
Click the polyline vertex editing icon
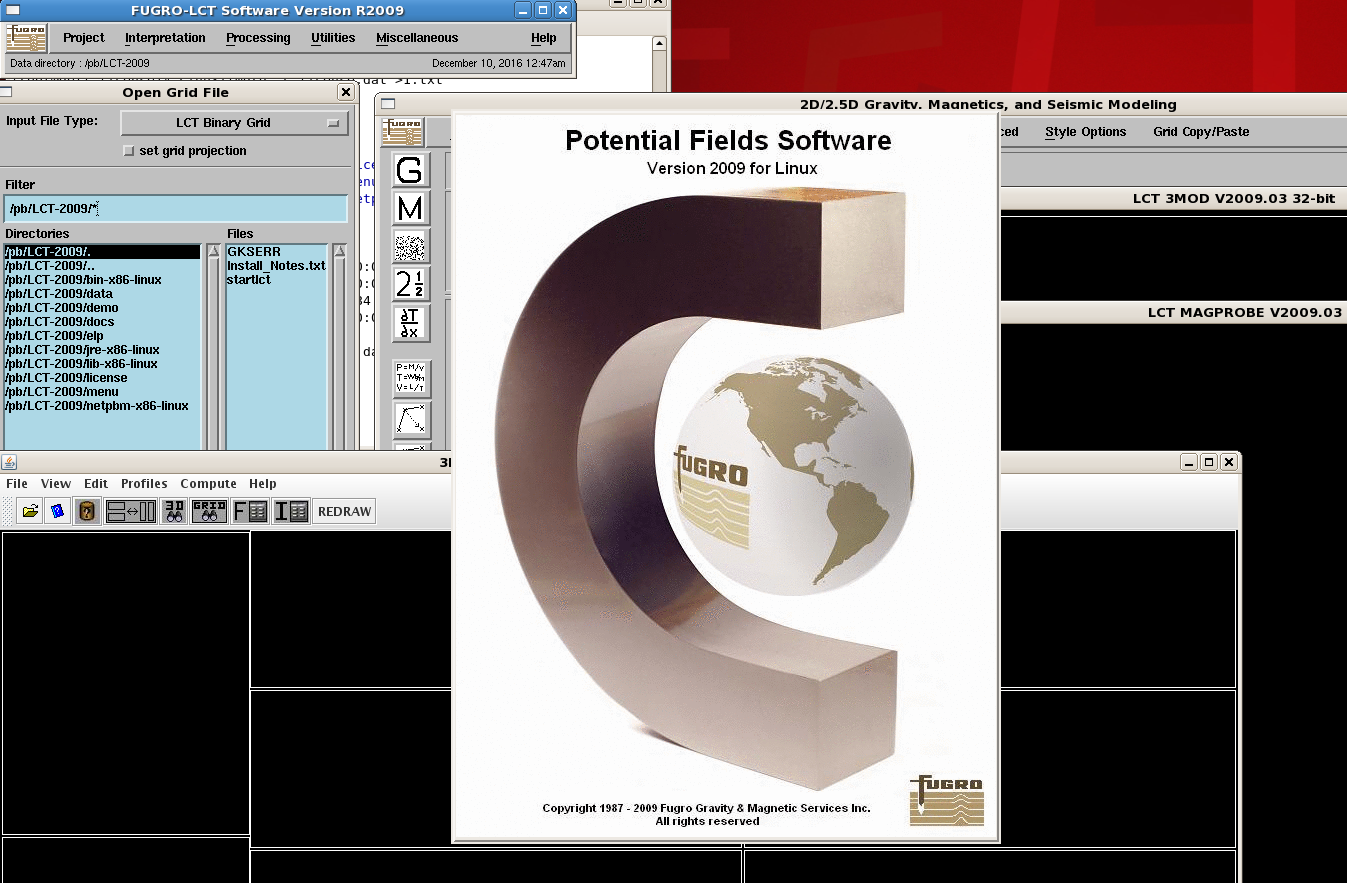[411, 419]
